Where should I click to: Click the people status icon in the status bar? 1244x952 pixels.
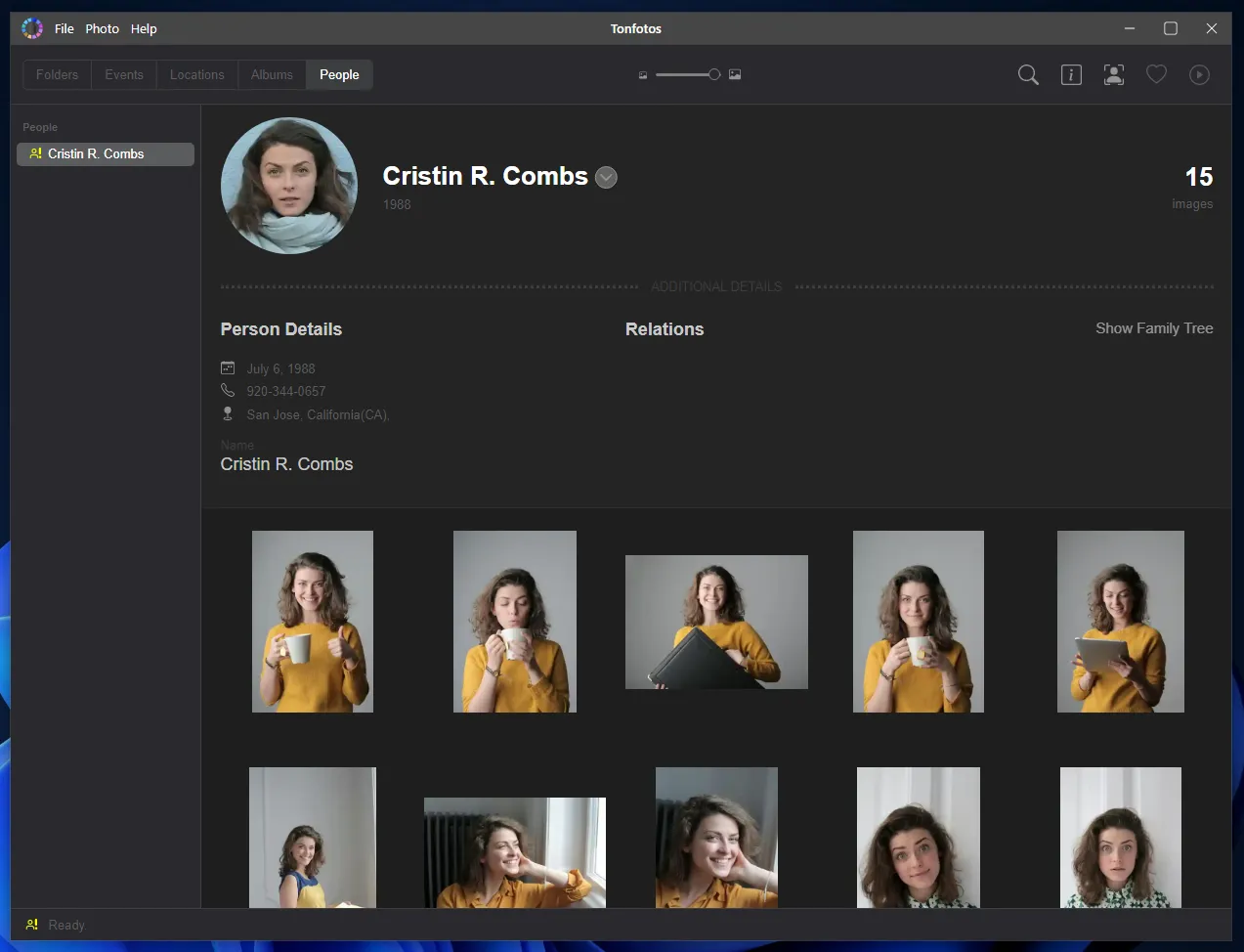32,924
